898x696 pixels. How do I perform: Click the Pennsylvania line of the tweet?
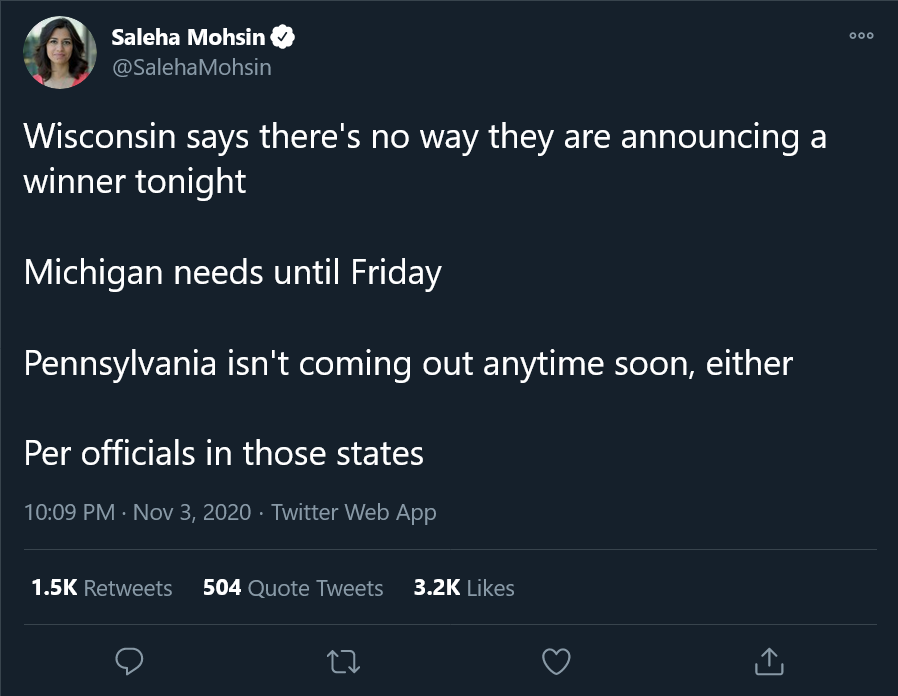click(x=408, y=363)
